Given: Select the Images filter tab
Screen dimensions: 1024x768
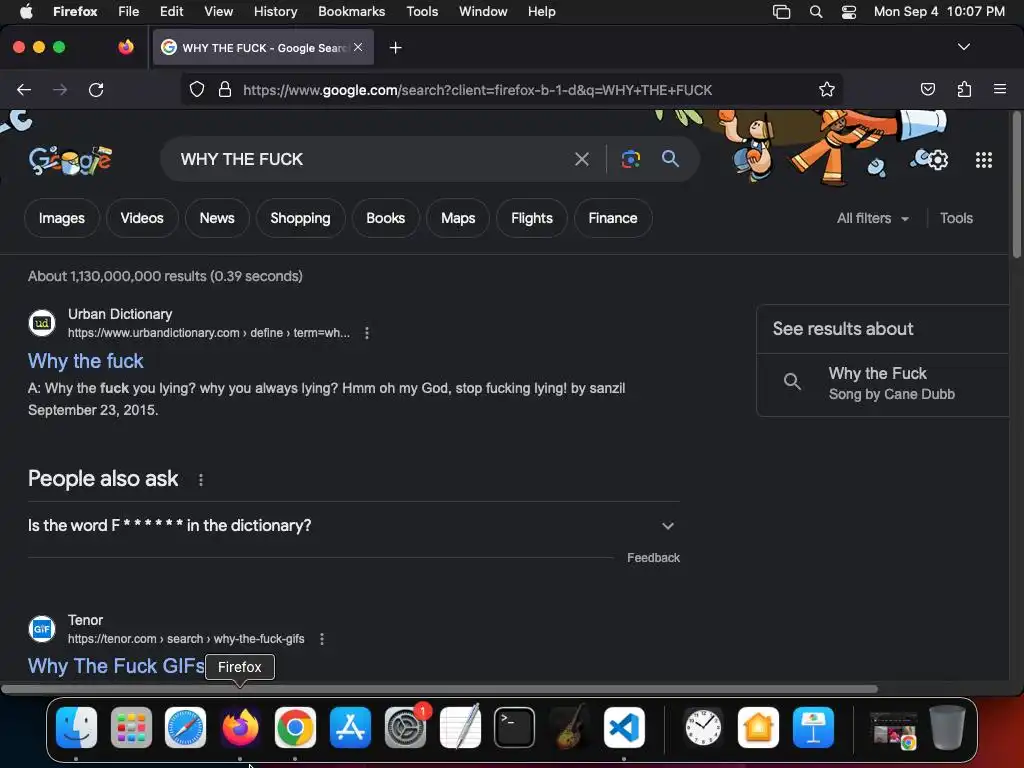Looking at the screenshot, I should [61, 218].
